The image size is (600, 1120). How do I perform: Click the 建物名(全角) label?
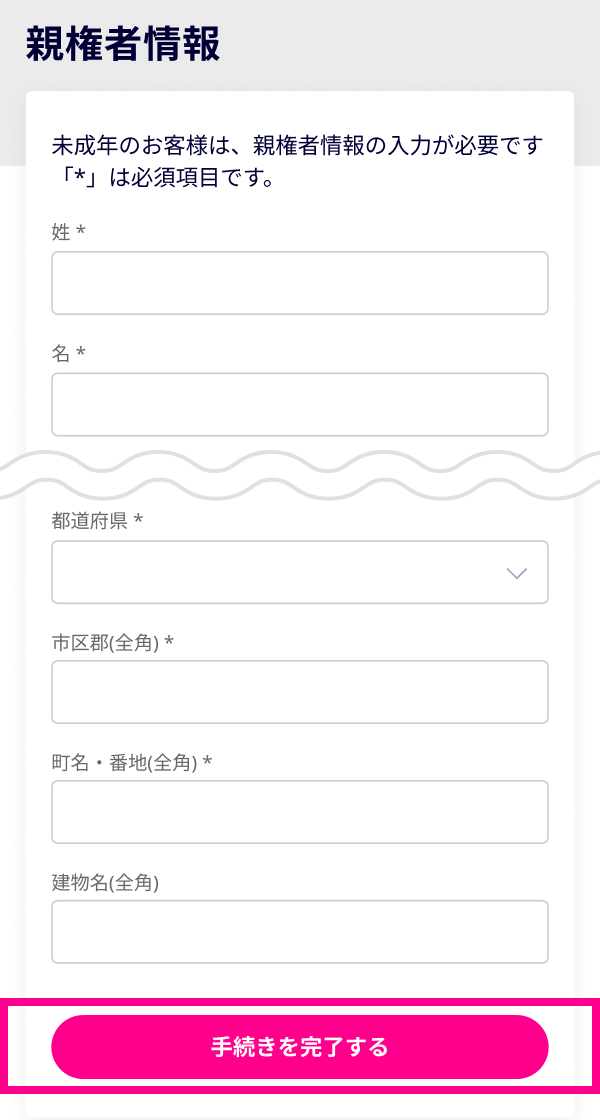coord(105,882)
